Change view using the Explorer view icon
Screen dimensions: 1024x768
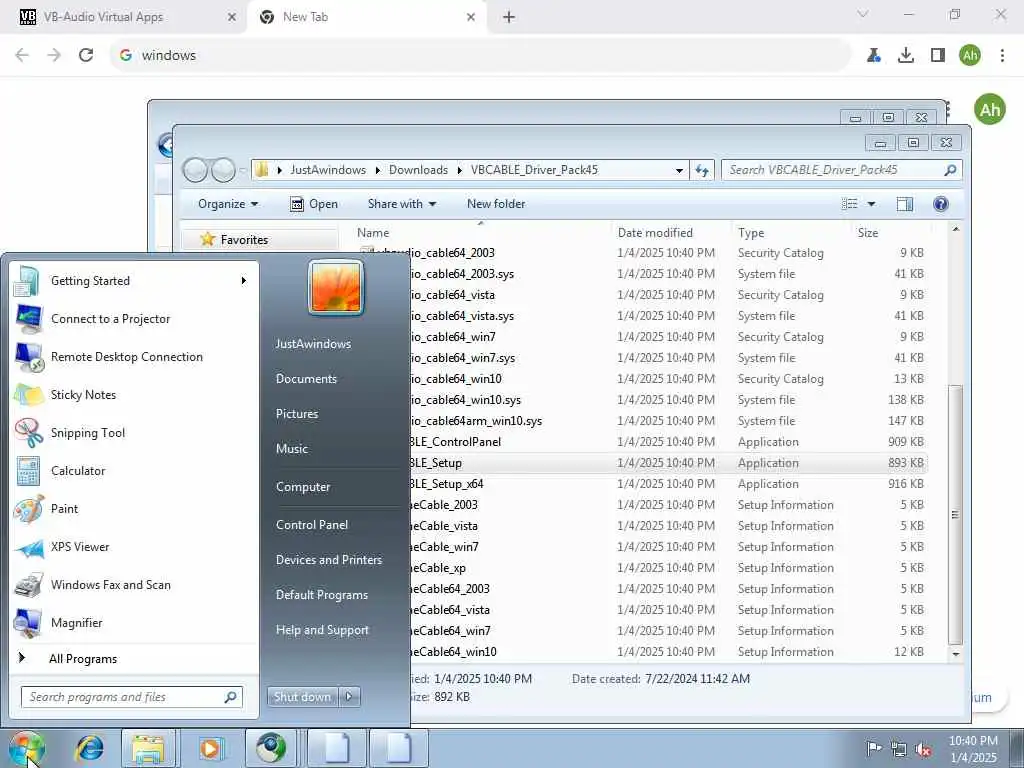[850, 204]
